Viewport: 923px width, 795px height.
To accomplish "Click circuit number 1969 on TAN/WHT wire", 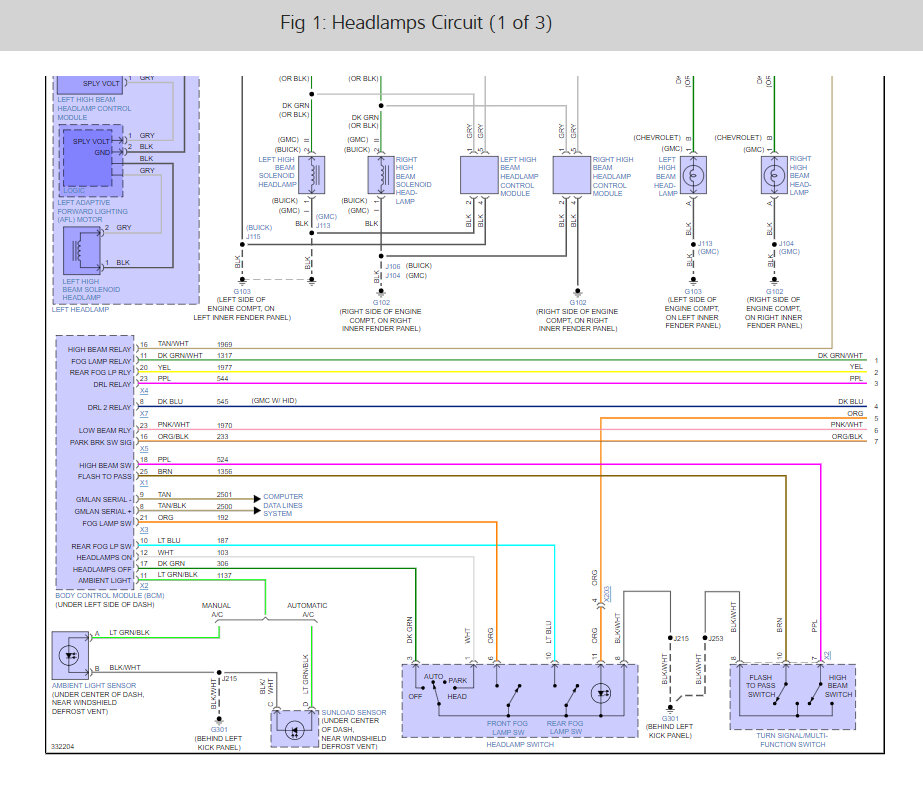I will (x=225, y=344).
